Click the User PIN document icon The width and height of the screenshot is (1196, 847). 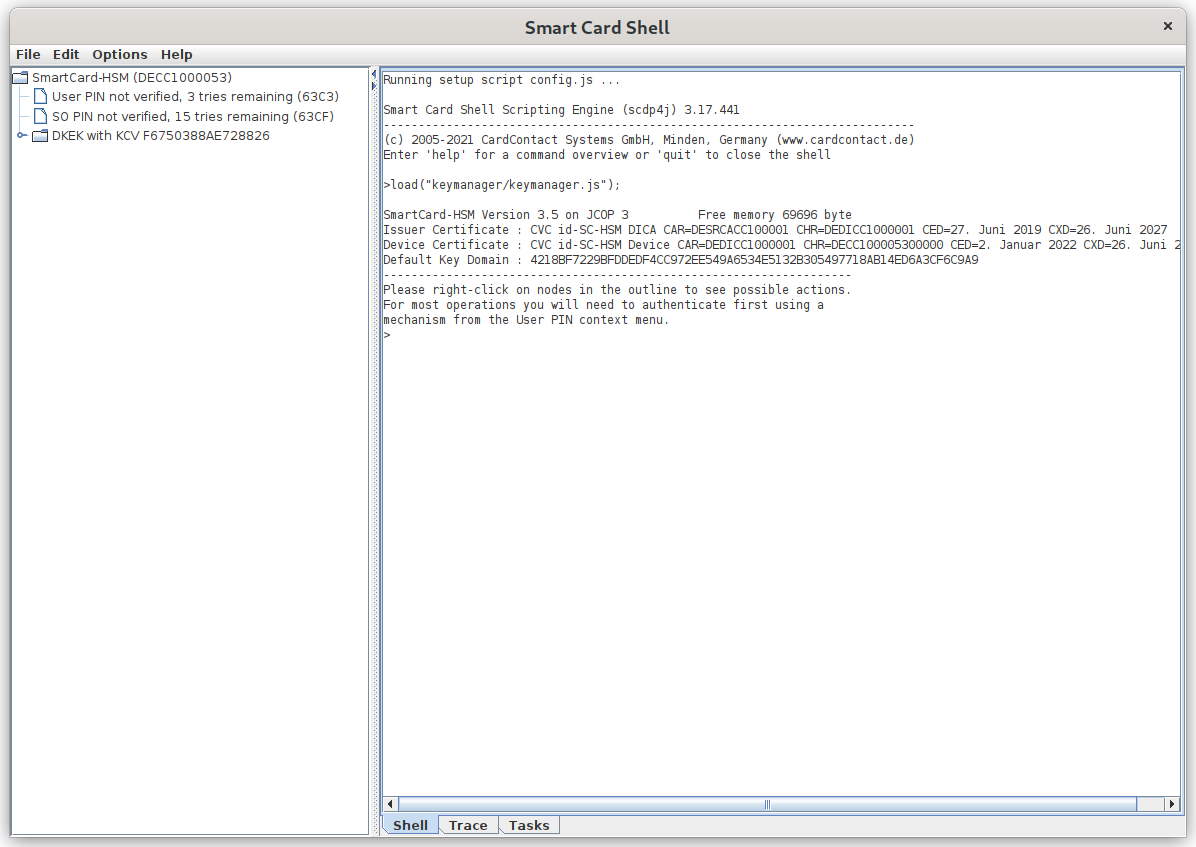pyautogui.click(x=41, y=97)
